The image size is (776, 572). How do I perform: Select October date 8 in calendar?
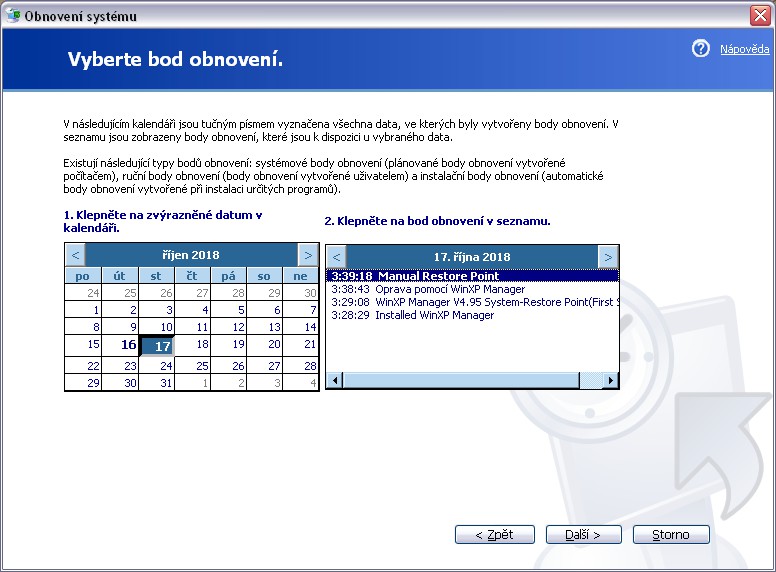(x=84, y=327)
